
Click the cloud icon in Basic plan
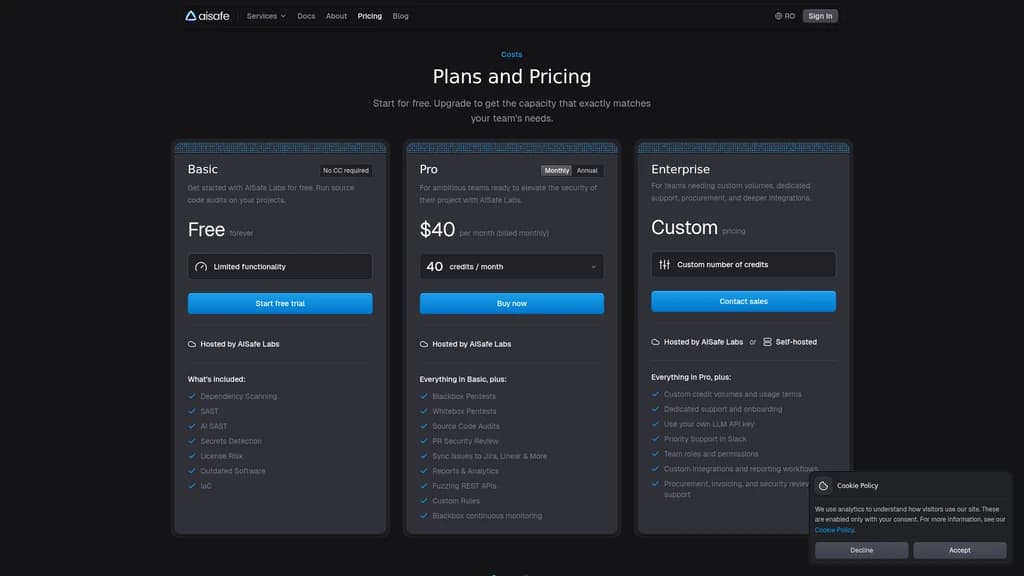click(x=192, y=344)
